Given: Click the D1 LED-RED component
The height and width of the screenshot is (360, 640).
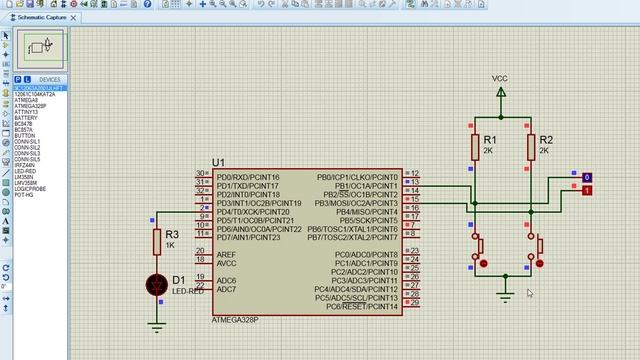Looking at the screenshot, I should point(157,284).
